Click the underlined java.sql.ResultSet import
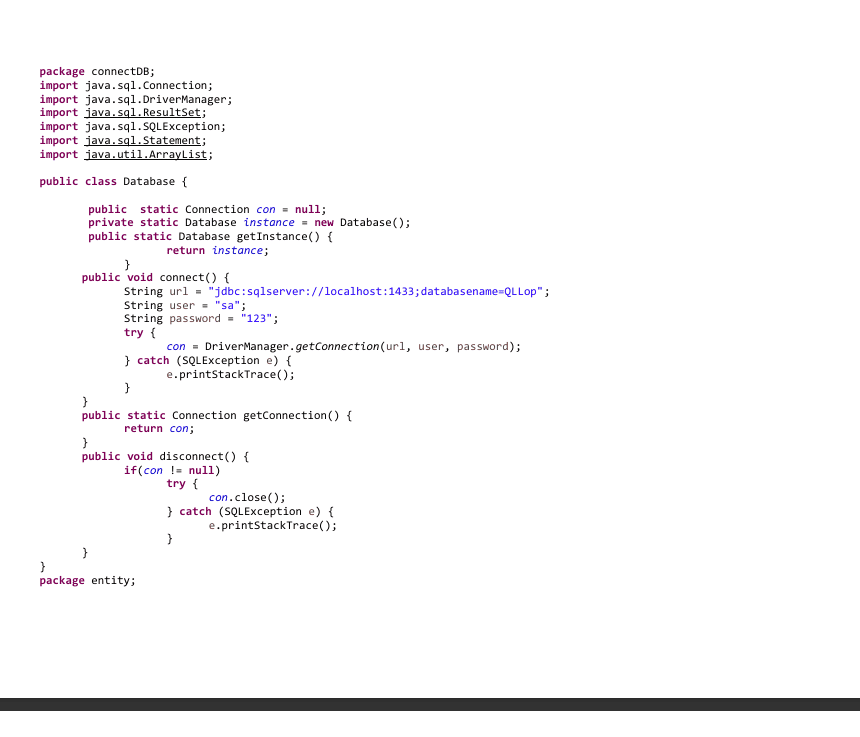The width and height of the screenshot is (860, 737). [x=145, y=113]
